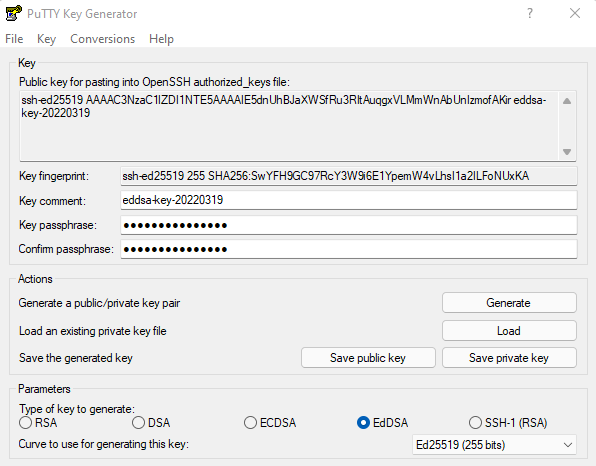Click Save public key
Viewport: 596px width, 466px height.
coord(368,358)
